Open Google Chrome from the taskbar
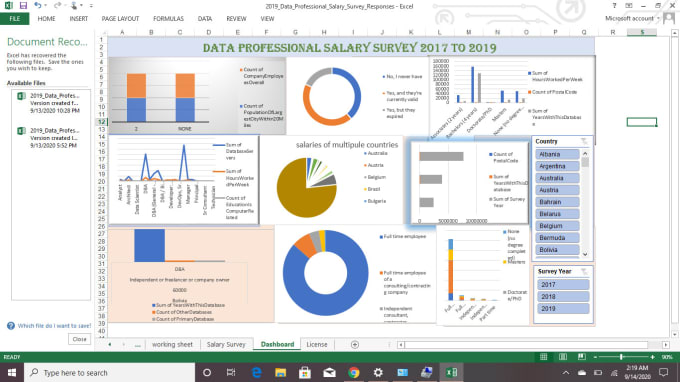Screen dimensions: 680x382 pyautogui.click(x=353, y=372)
